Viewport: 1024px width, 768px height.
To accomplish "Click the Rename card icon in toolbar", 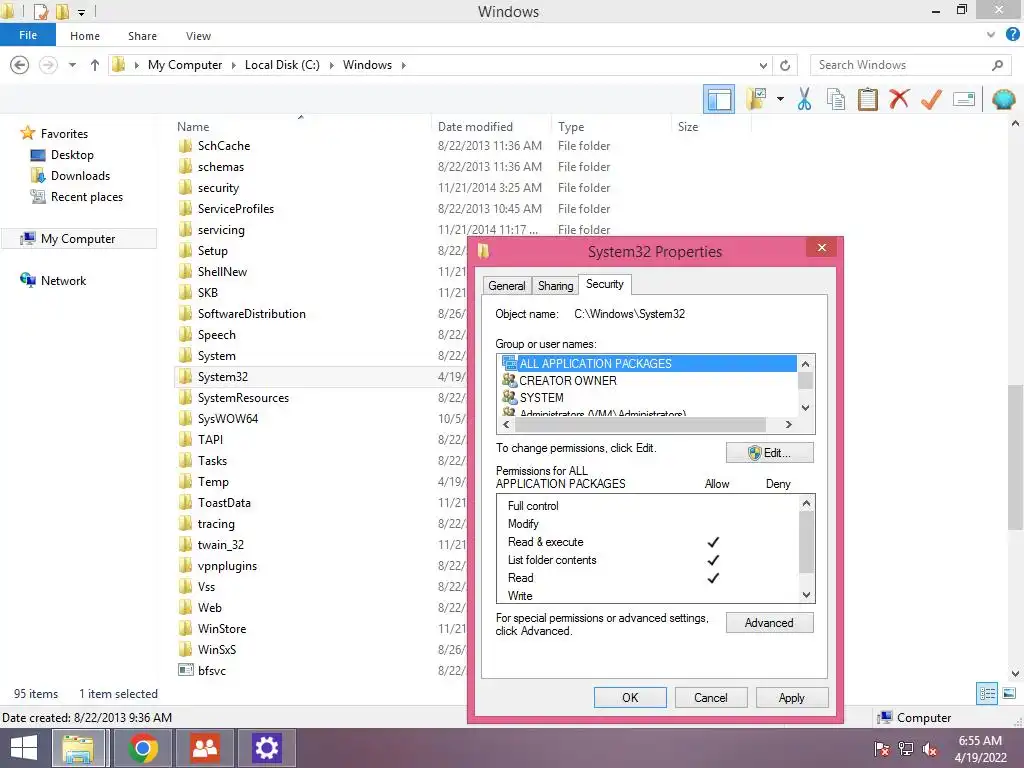I will (x=964, y=99).
